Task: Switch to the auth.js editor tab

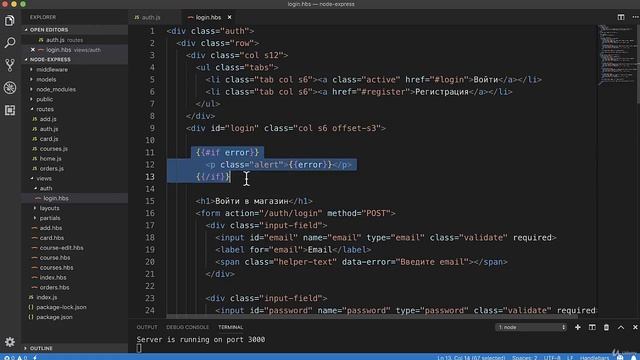Action: tap(151, 17)
